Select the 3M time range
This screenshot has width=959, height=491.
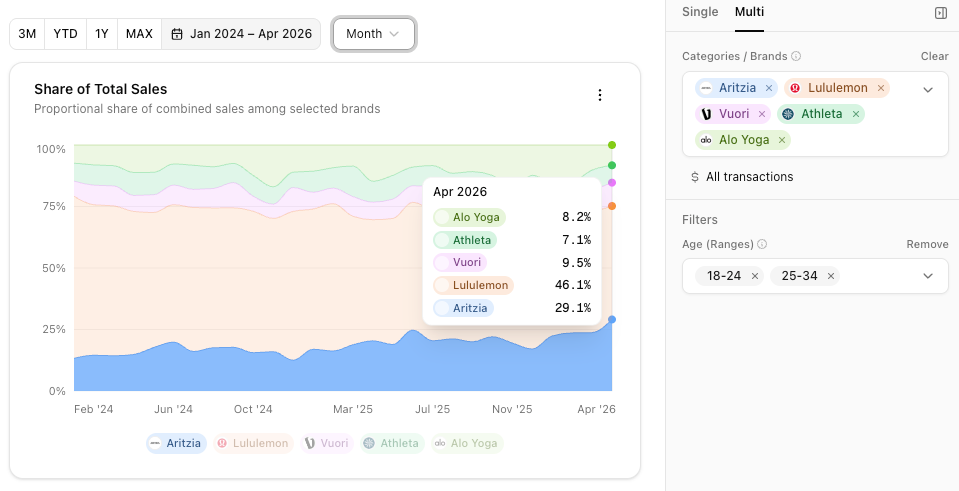point(27,34)
